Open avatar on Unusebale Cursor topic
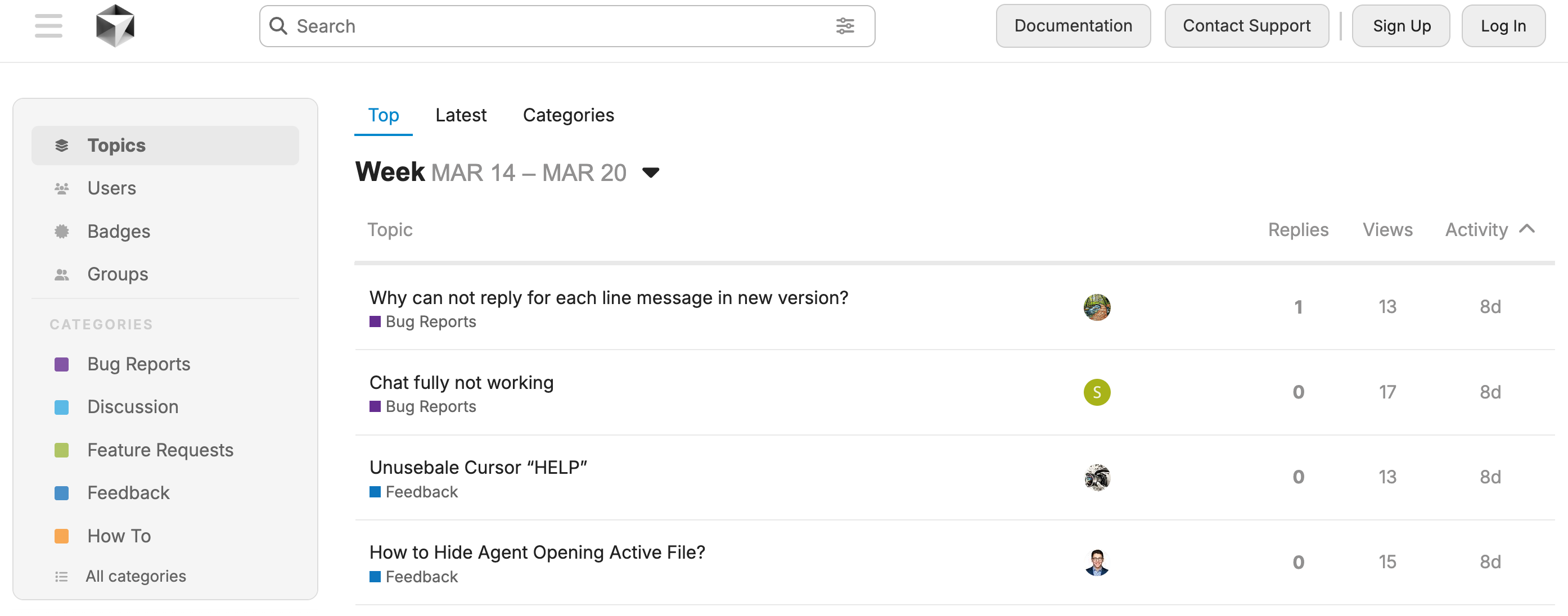 point(1097,477)
